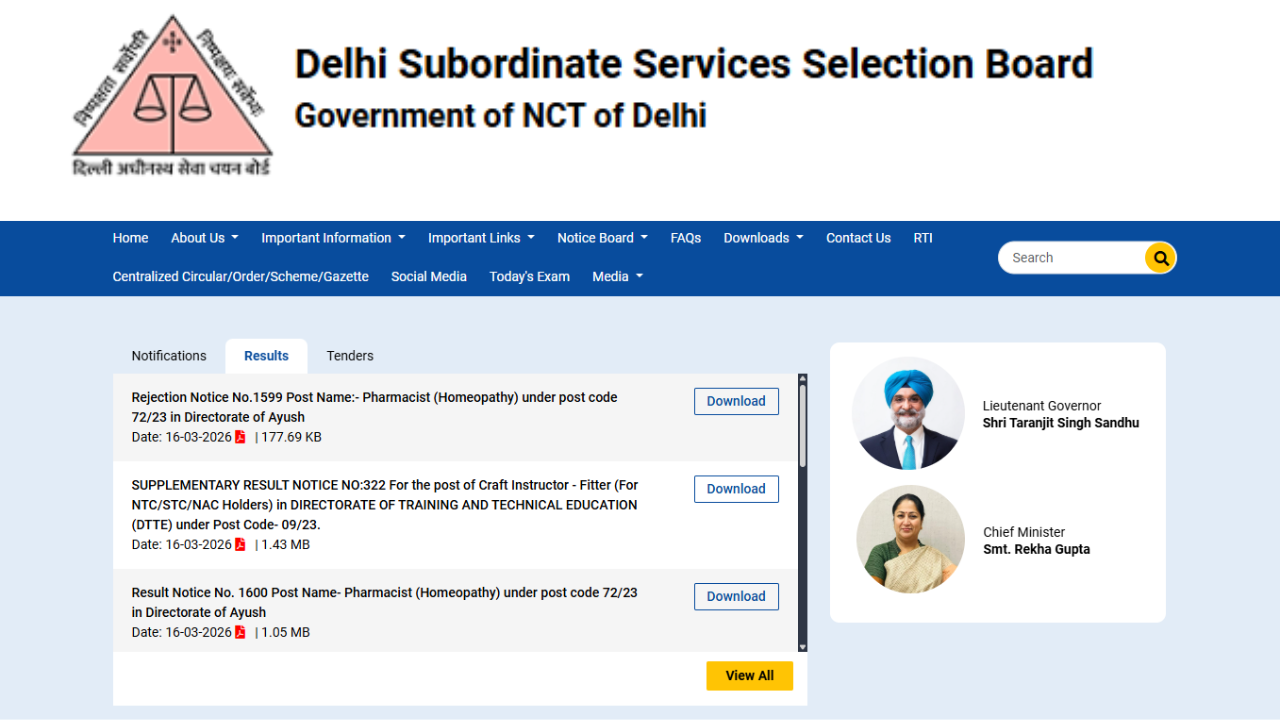This screenshot has width=1280, height=720.
Task: Open the PDF icon for Result Notice No. 1600
Action: (240, 631)
